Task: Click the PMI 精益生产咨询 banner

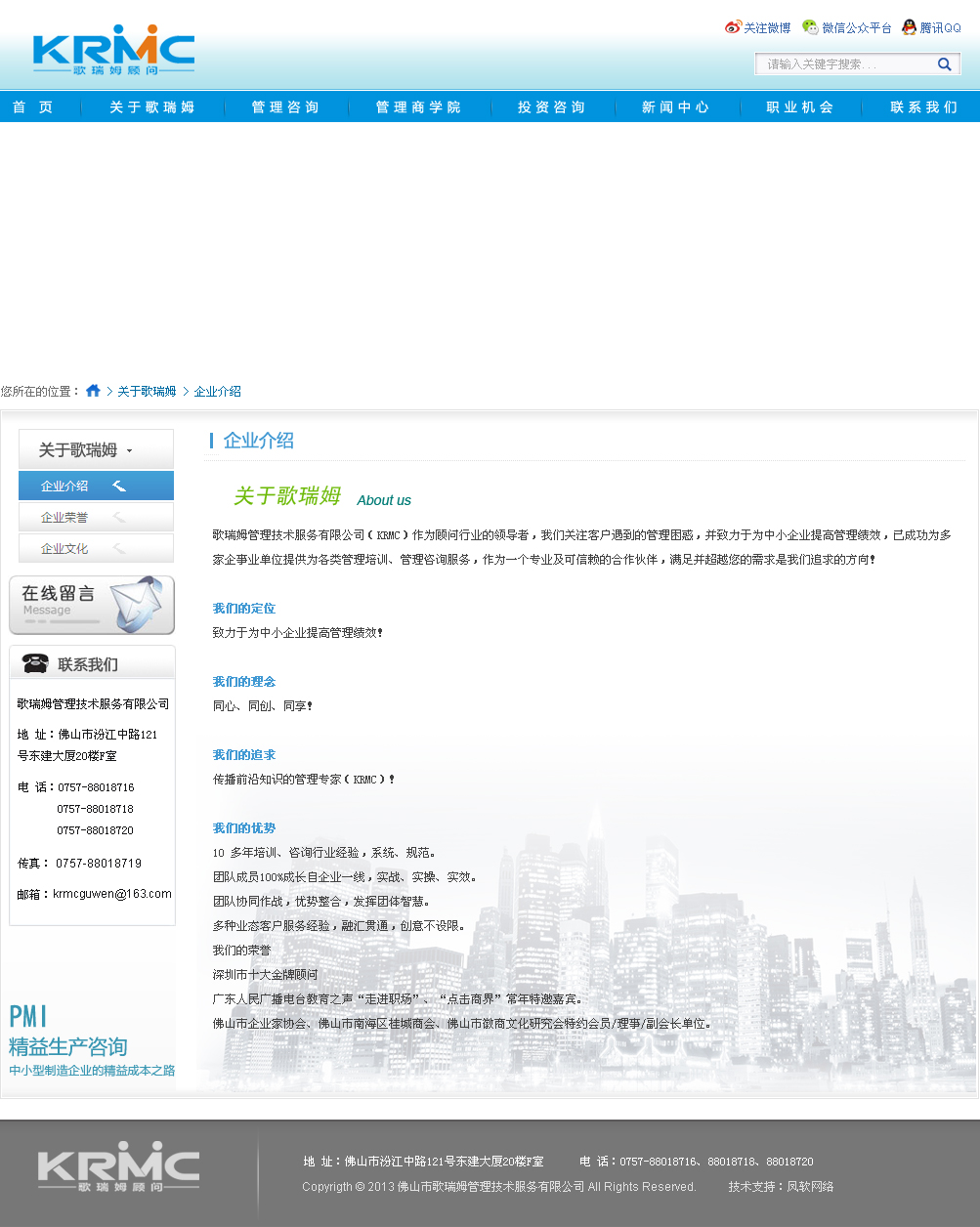Action: 92,1041
